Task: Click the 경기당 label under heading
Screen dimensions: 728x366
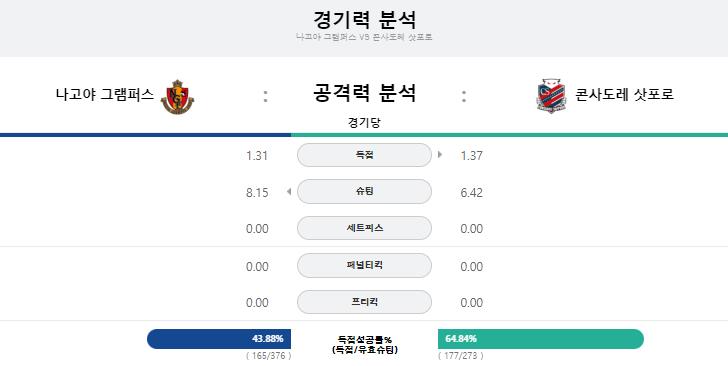Action: pos(364,123)
